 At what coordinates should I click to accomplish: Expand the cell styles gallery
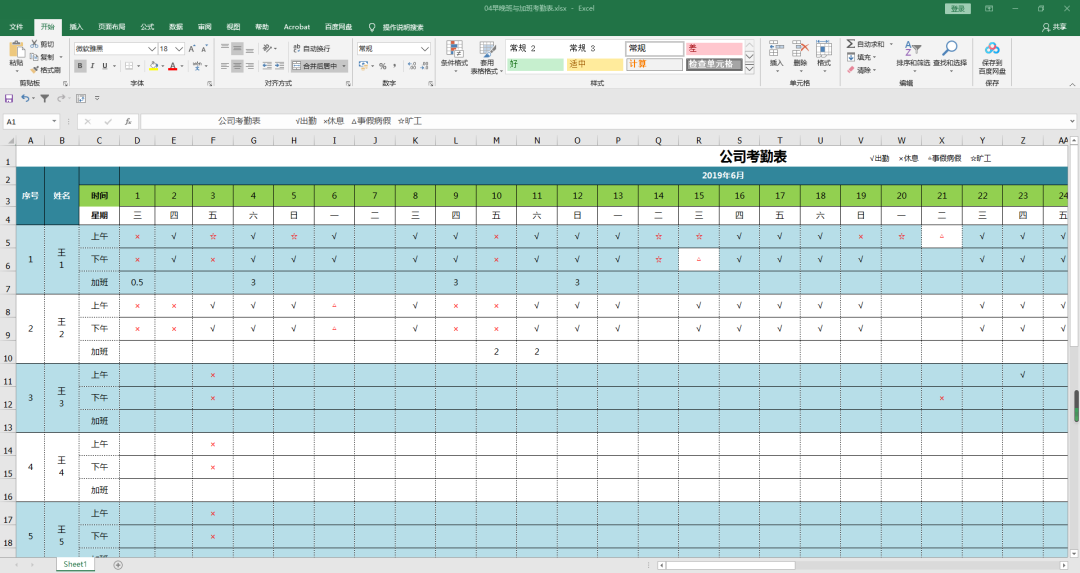tap(749, 69)
